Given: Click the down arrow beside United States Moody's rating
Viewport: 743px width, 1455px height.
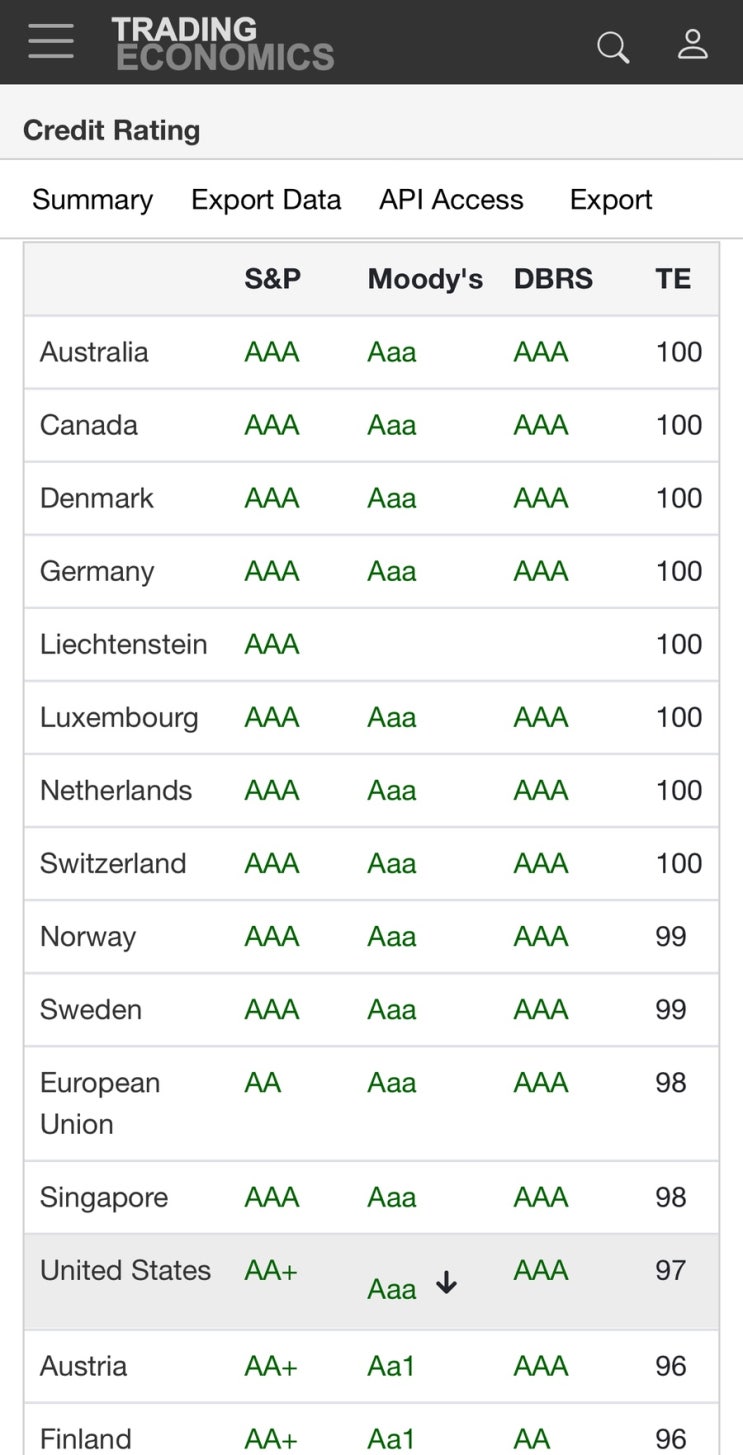Looking at the screenshot, I should [447, 1283].
